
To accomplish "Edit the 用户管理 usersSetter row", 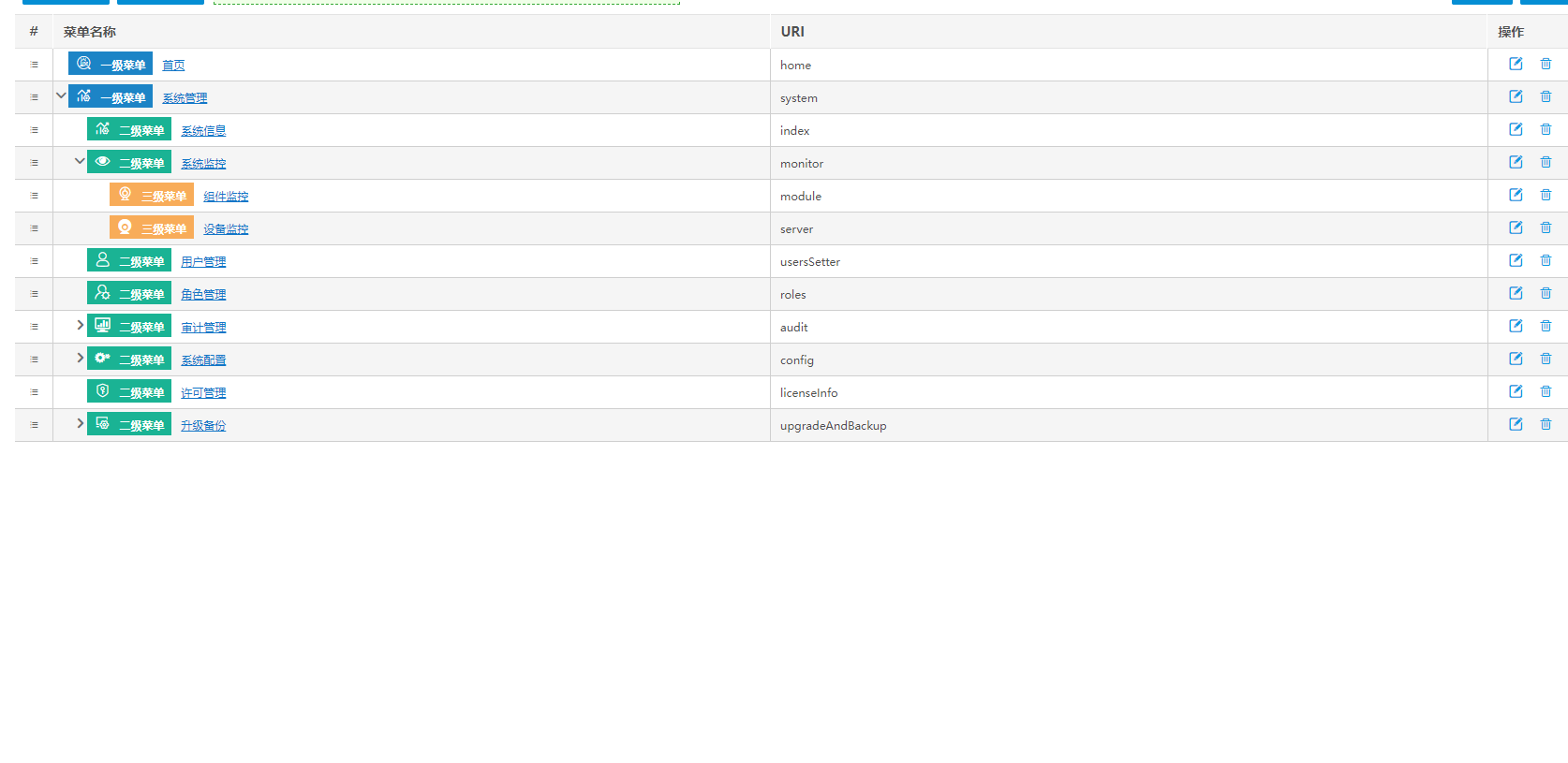I will click(1516, 260).
